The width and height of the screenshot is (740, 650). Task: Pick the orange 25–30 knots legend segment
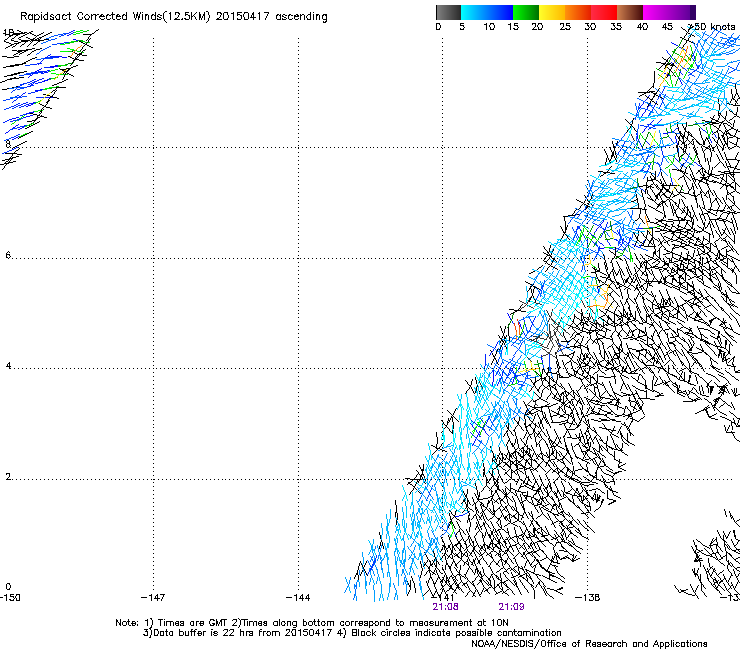point(578,12)
